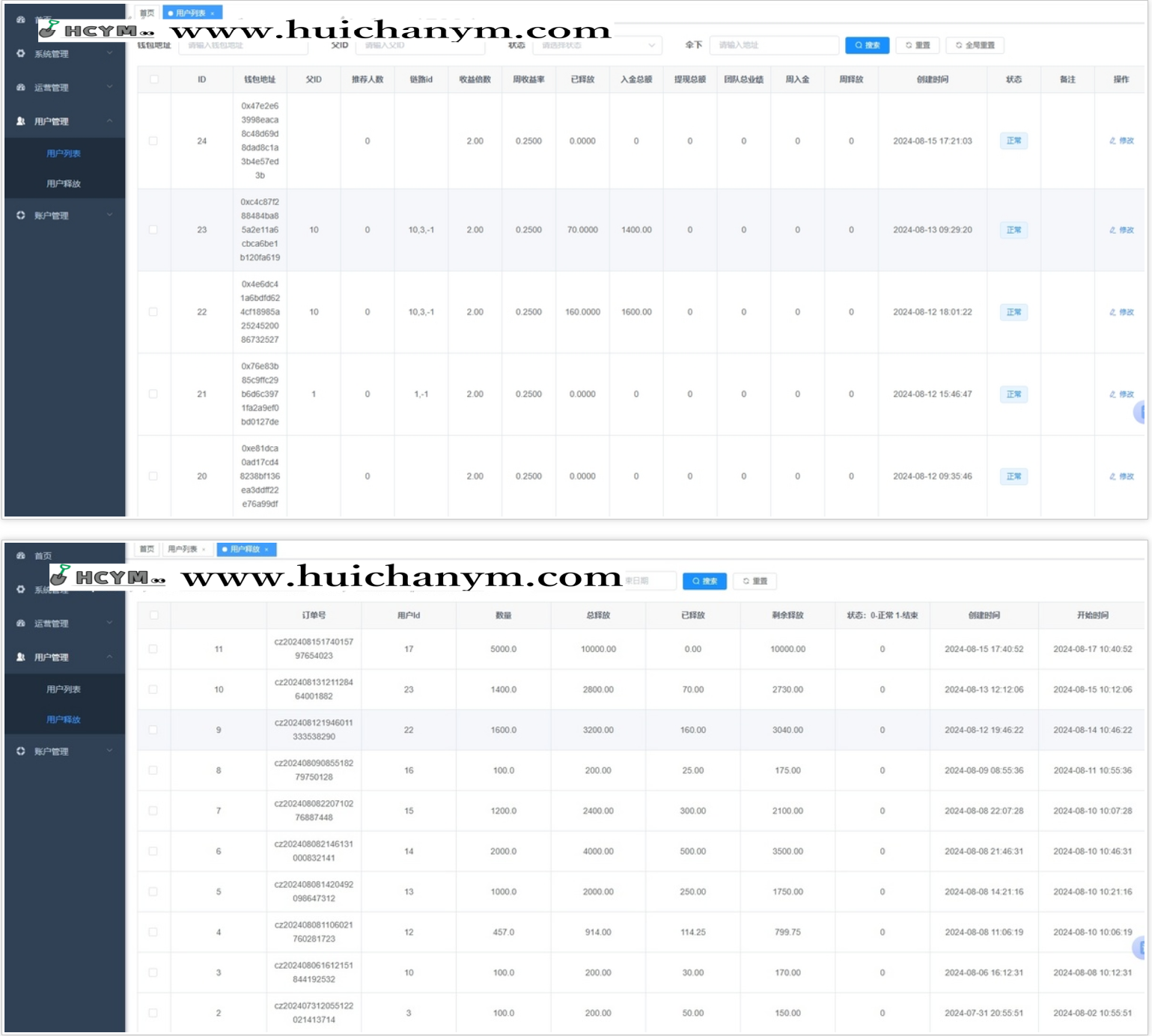Viewport: 1152px width, 1036px height.
Task: Click the creation time 2024-08-15 17:21:03
Action: pos(933,141)
